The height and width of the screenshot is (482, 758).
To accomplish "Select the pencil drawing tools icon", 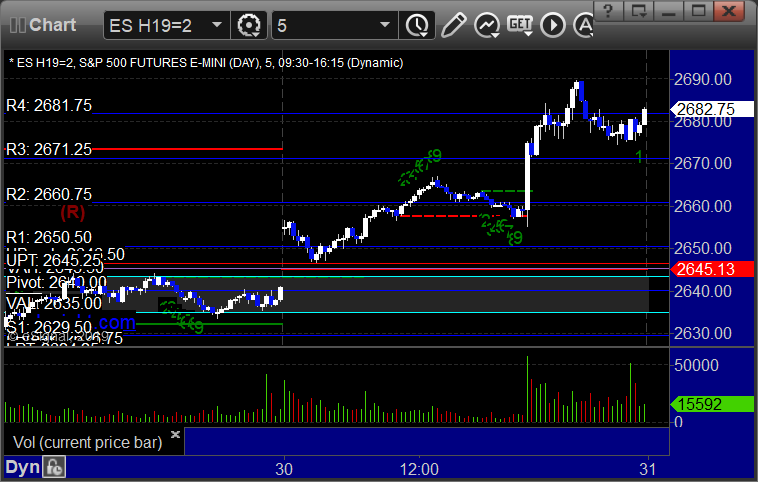I will [453, 25].
